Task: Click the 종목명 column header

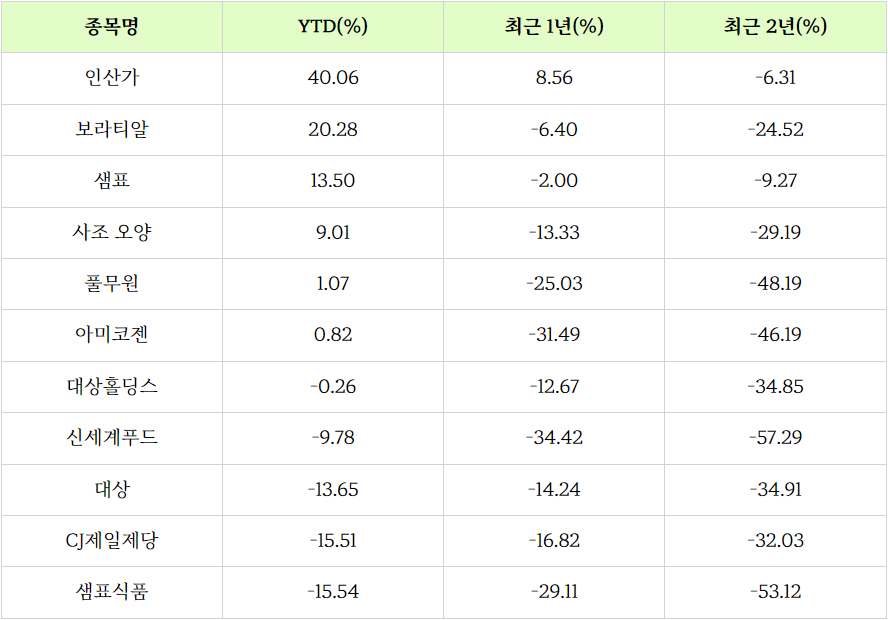Action: coord(112,27)
